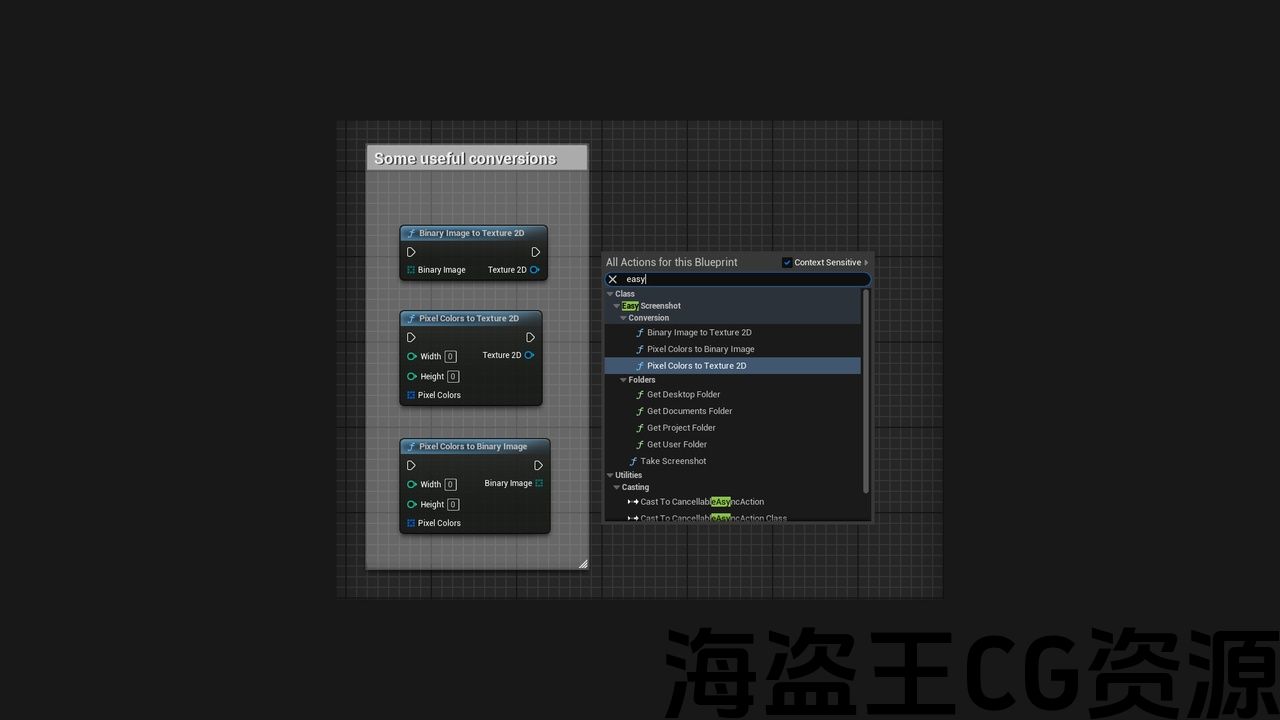Image resolution: width=1280 pixels, height=720 pixels.
Task: Grab the comment box resize handle
Action: (582, 564)
